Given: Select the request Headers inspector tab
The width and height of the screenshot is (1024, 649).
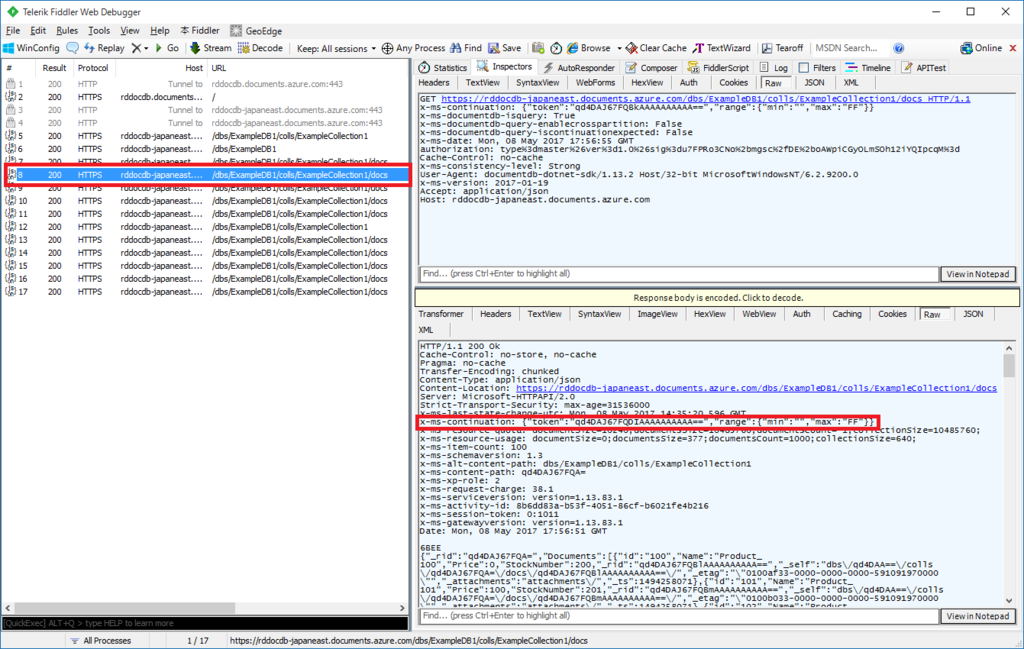Looking at the screenshot, I should [434, 83].
